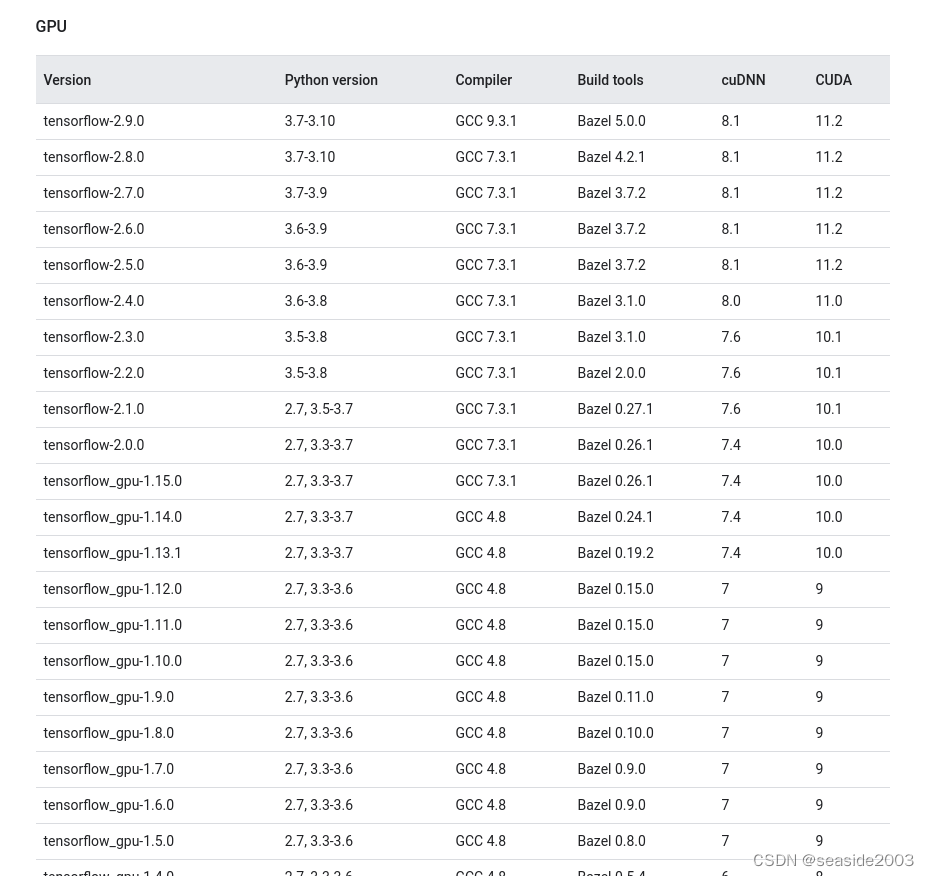Viewport: 929px width, 876px height.
Task: Click the Compiler column header
Action: click(x=483, y=80)
